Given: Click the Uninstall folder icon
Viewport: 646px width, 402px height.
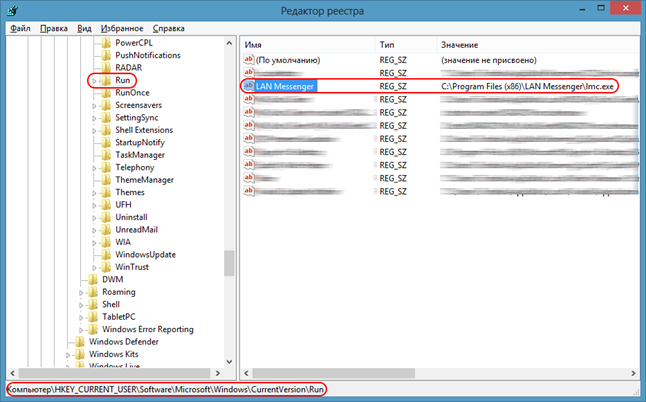Looking at the screenshot, I should pyautogui.click(x=106, y=217).
